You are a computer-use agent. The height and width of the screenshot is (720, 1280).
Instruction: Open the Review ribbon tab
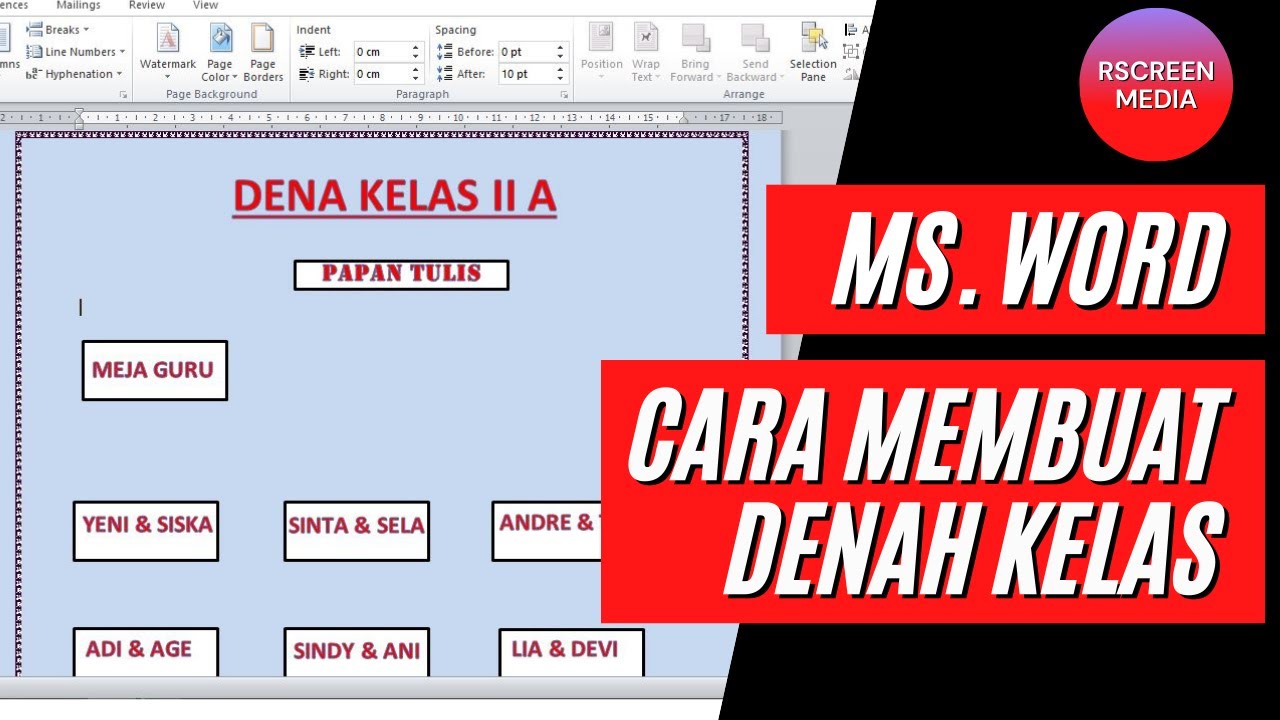tap(147, 5)
